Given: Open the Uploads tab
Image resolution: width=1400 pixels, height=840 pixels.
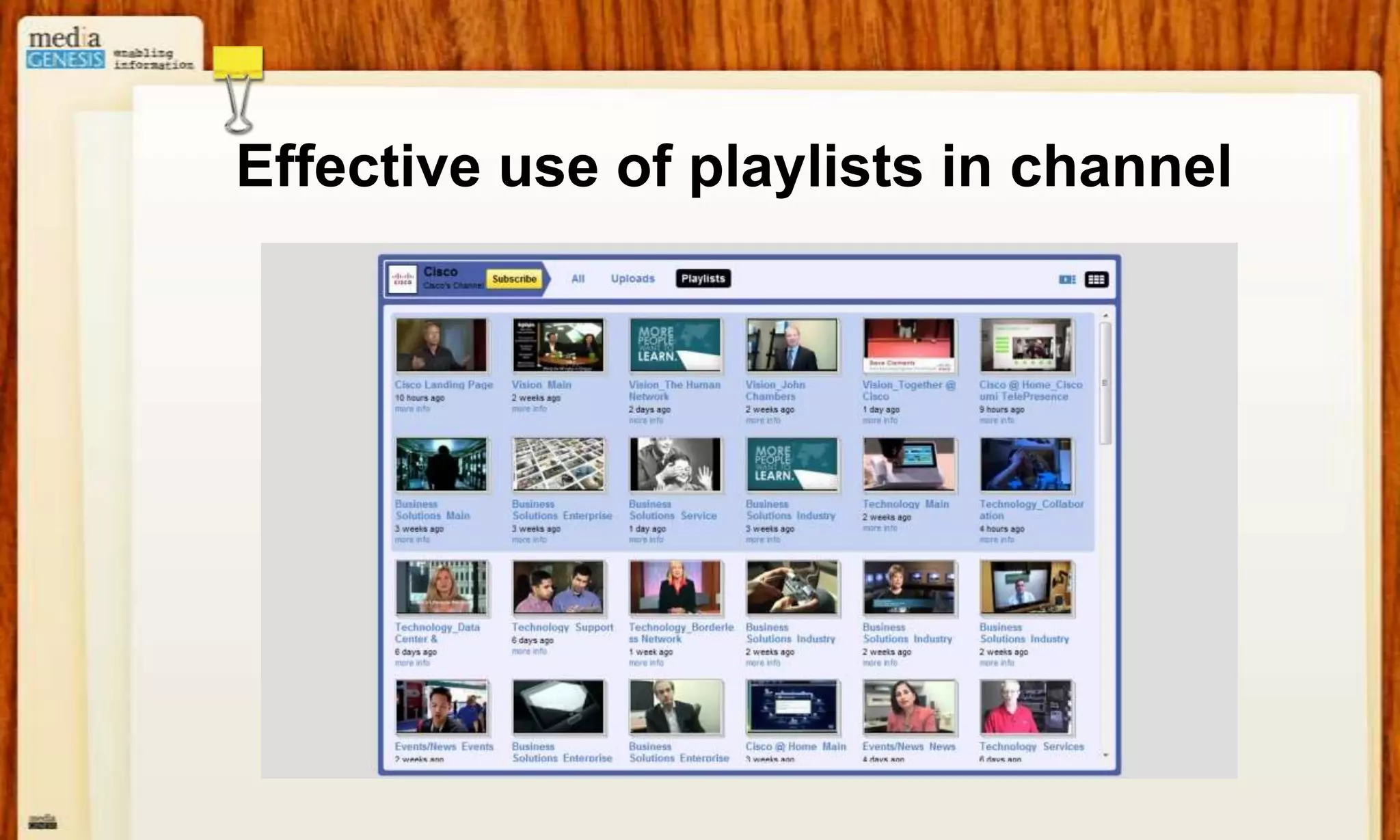Looking at the screenshot, I should 632,279.
